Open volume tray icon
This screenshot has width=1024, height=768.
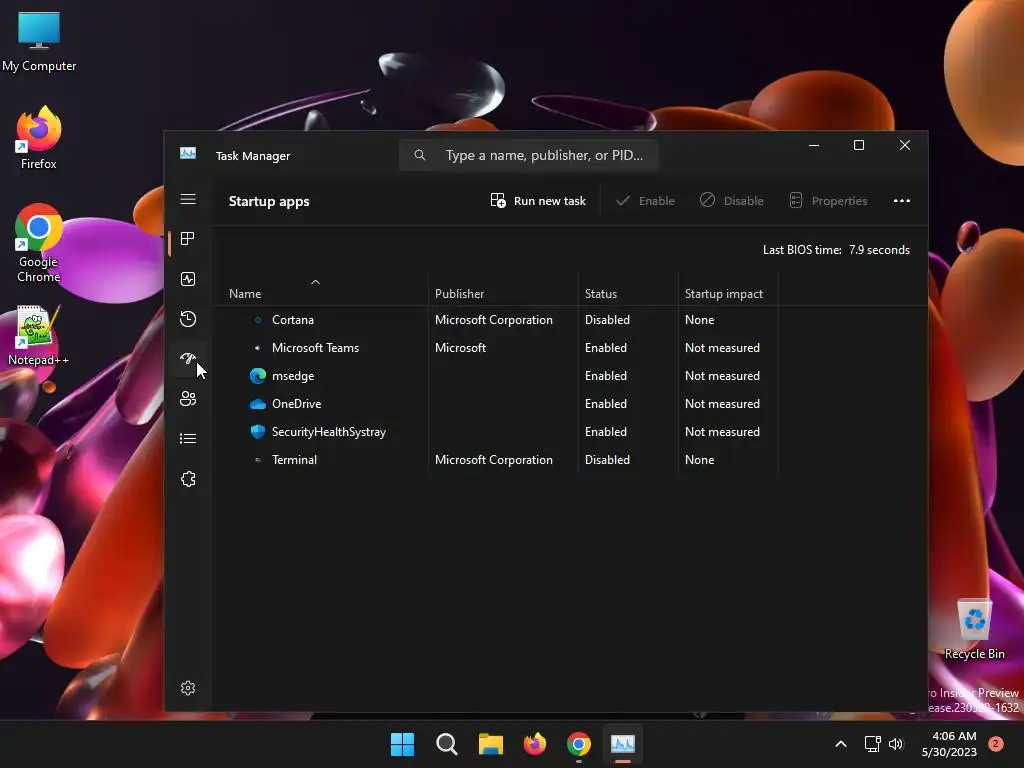click(896, 744)
